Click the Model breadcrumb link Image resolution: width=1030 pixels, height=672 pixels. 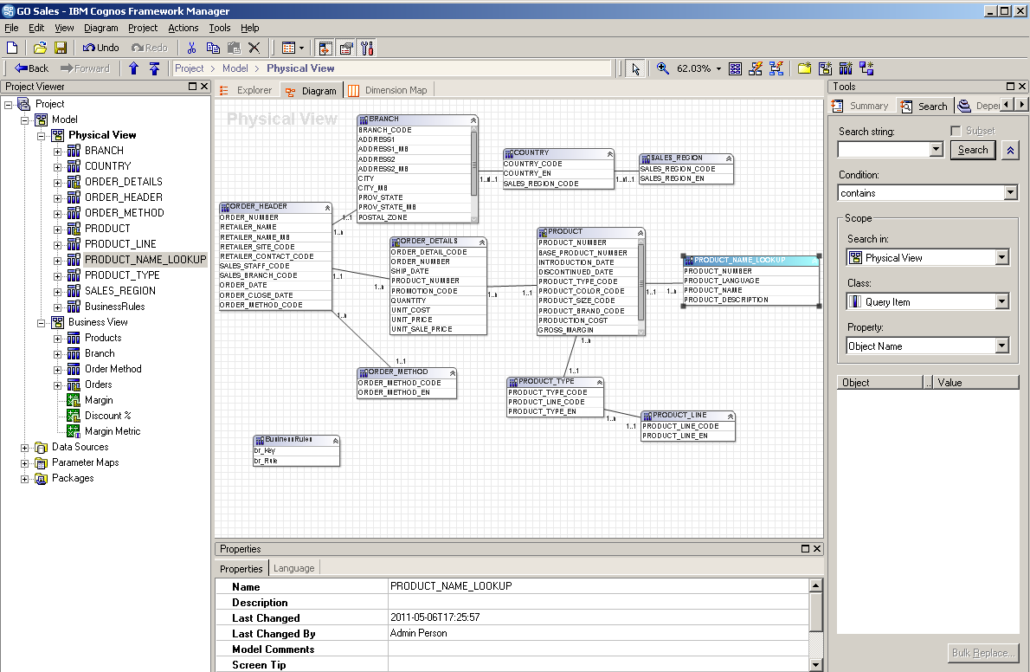[x=235, y=68]
